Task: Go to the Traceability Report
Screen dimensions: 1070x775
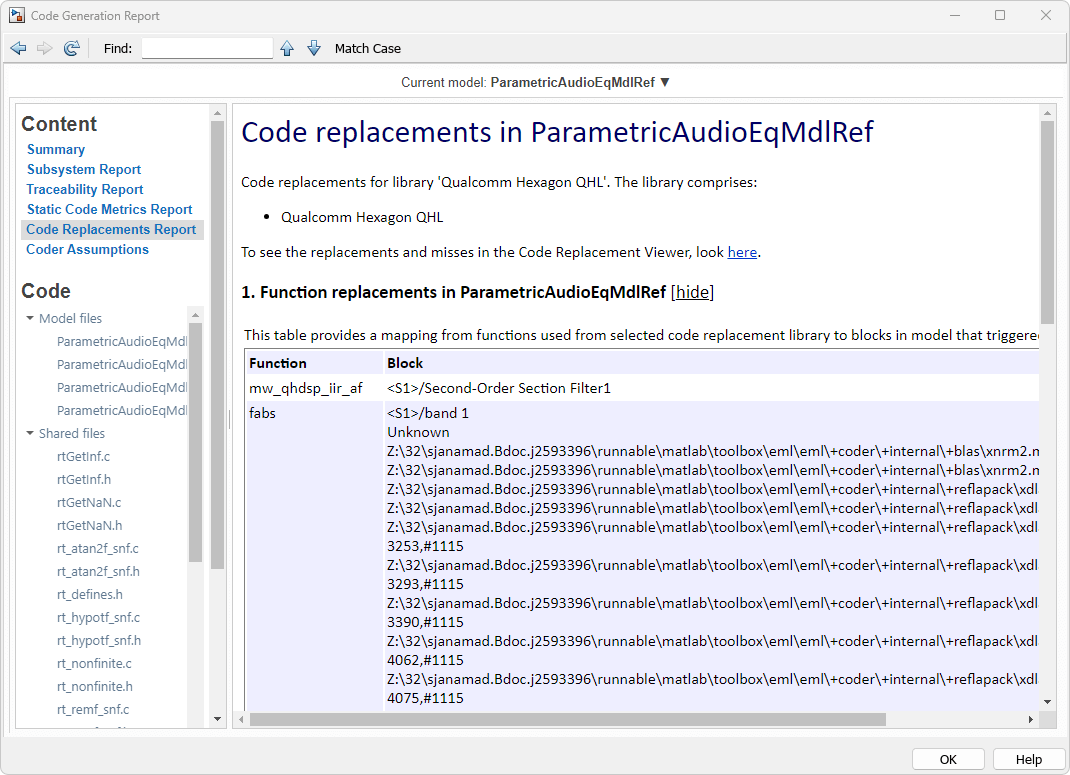Action: pyautogui.click(x=85, y=189)
